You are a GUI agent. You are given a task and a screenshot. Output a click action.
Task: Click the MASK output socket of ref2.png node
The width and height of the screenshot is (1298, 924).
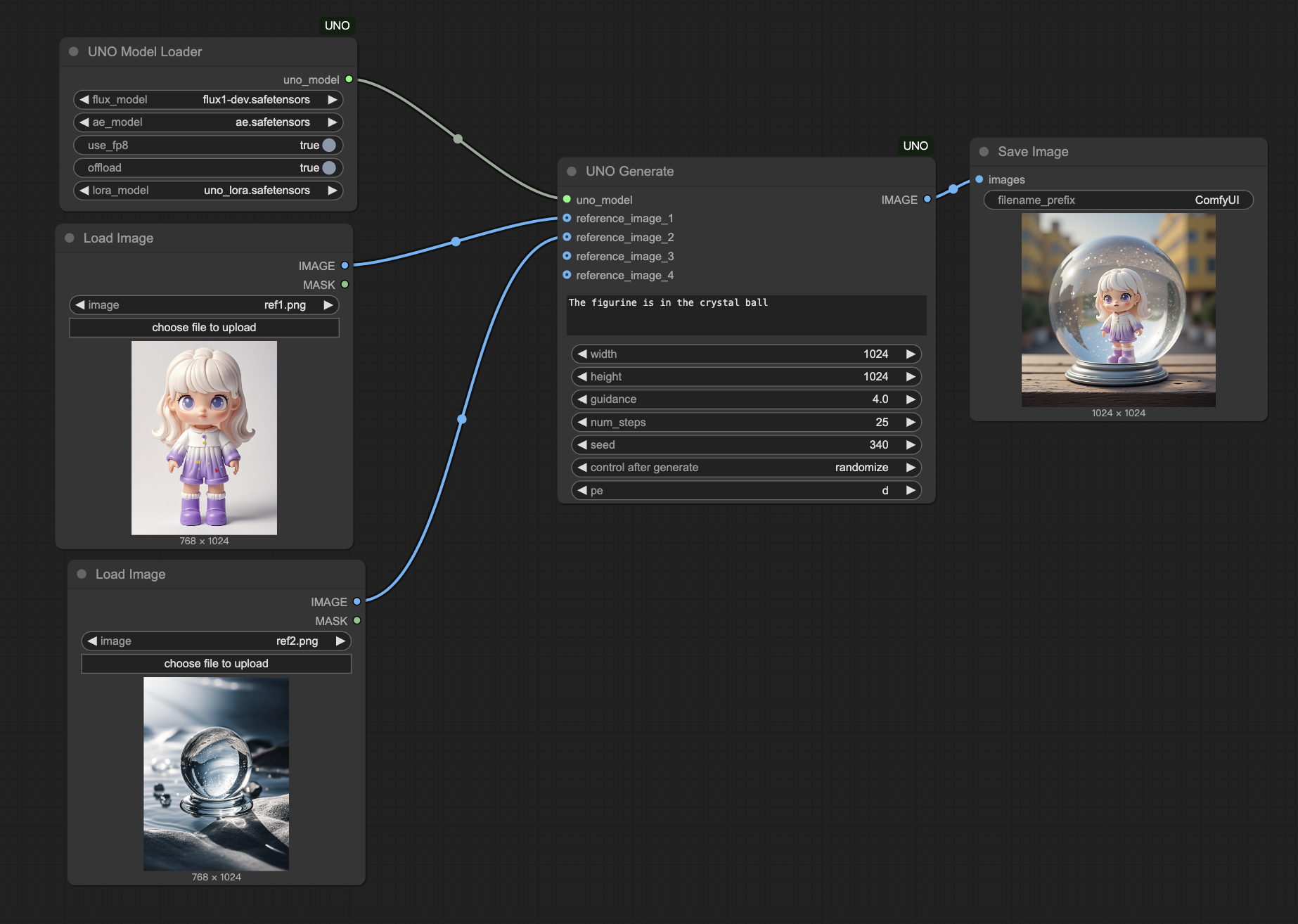point(356,620)
